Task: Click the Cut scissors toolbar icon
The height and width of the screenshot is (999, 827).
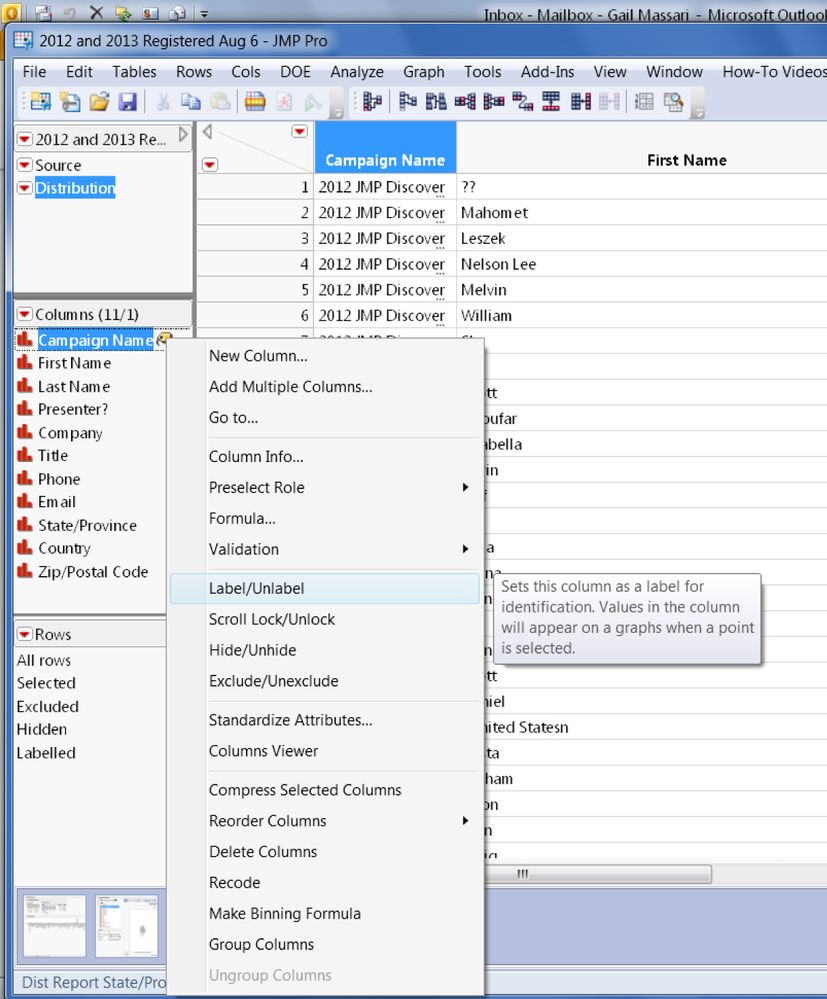Action: pos(162,101)
